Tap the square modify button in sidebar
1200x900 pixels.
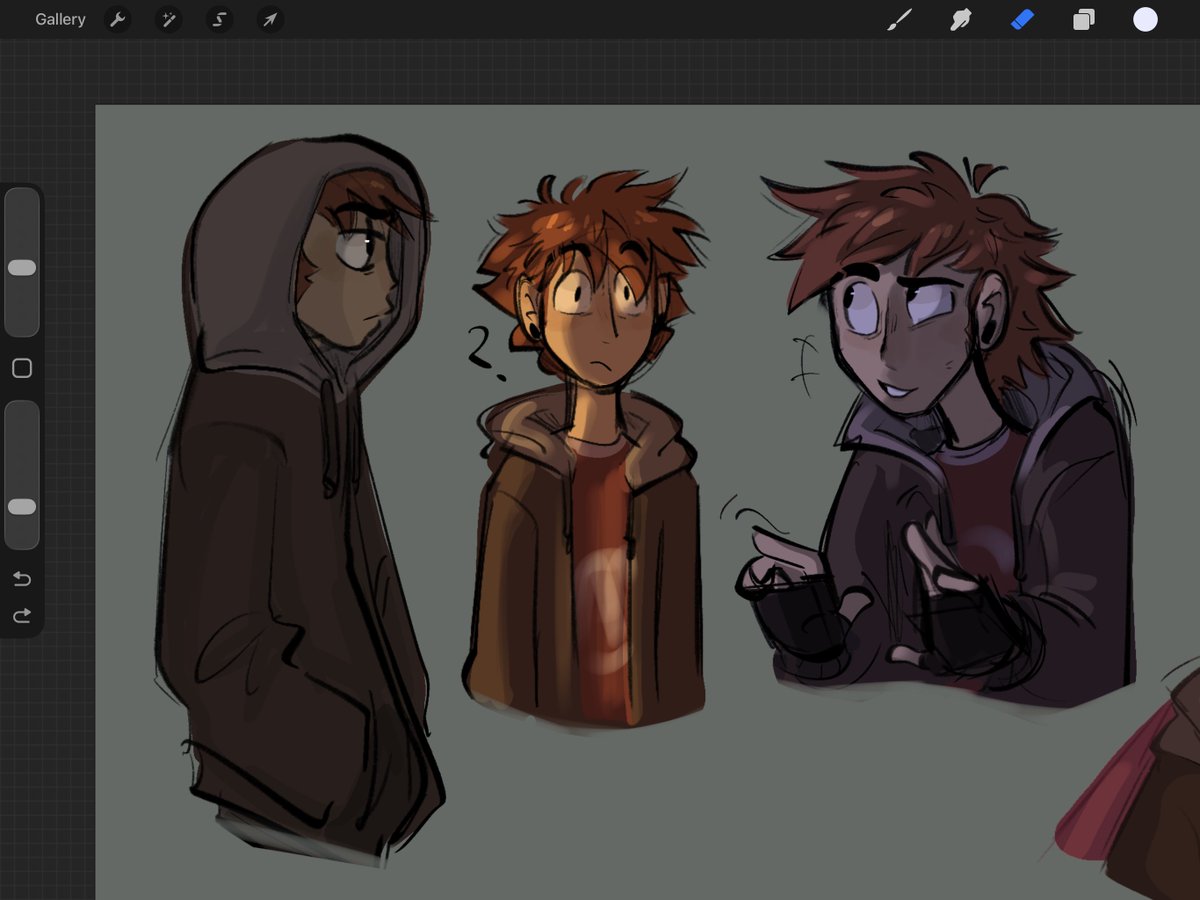[x=22, y=369]
